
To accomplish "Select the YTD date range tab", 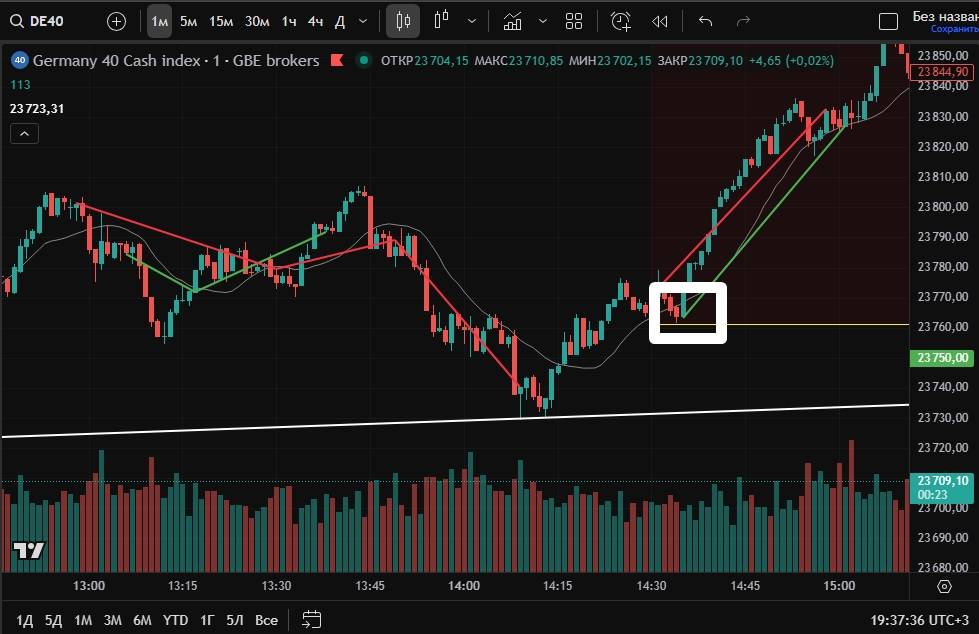I will pos(175,620).
